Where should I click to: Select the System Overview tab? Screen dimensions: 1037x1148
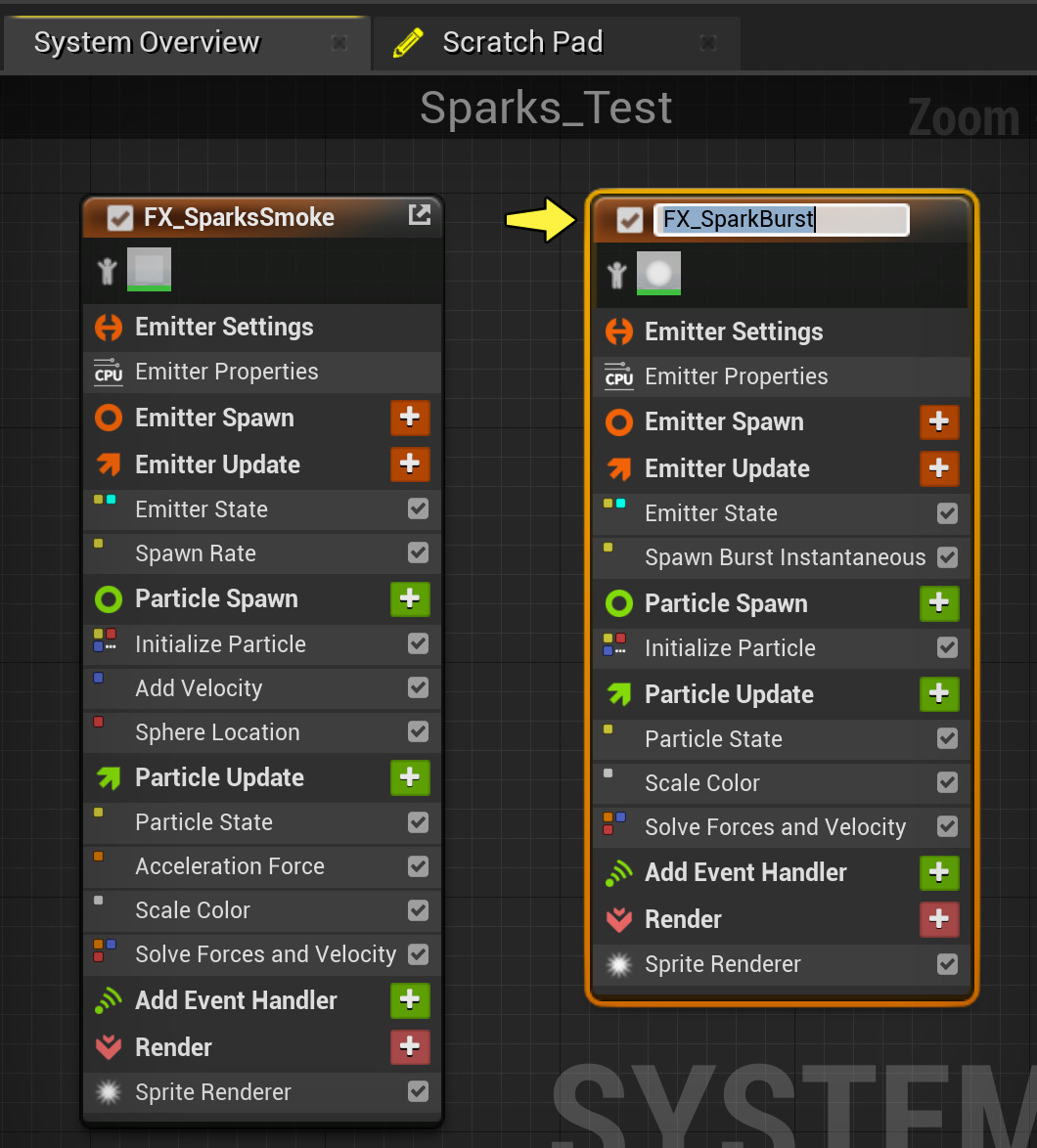pos(147,42)
